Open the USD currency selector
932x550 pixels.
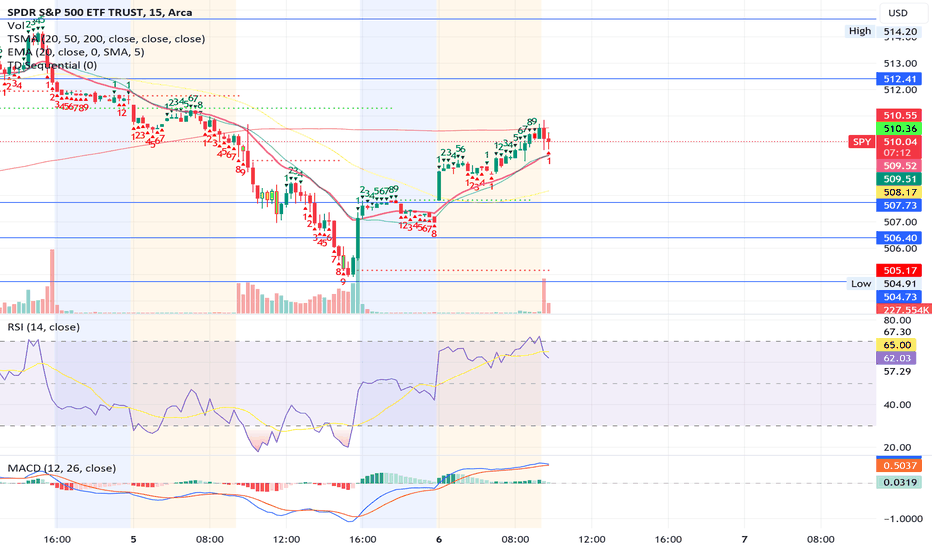tap(898, 13)
